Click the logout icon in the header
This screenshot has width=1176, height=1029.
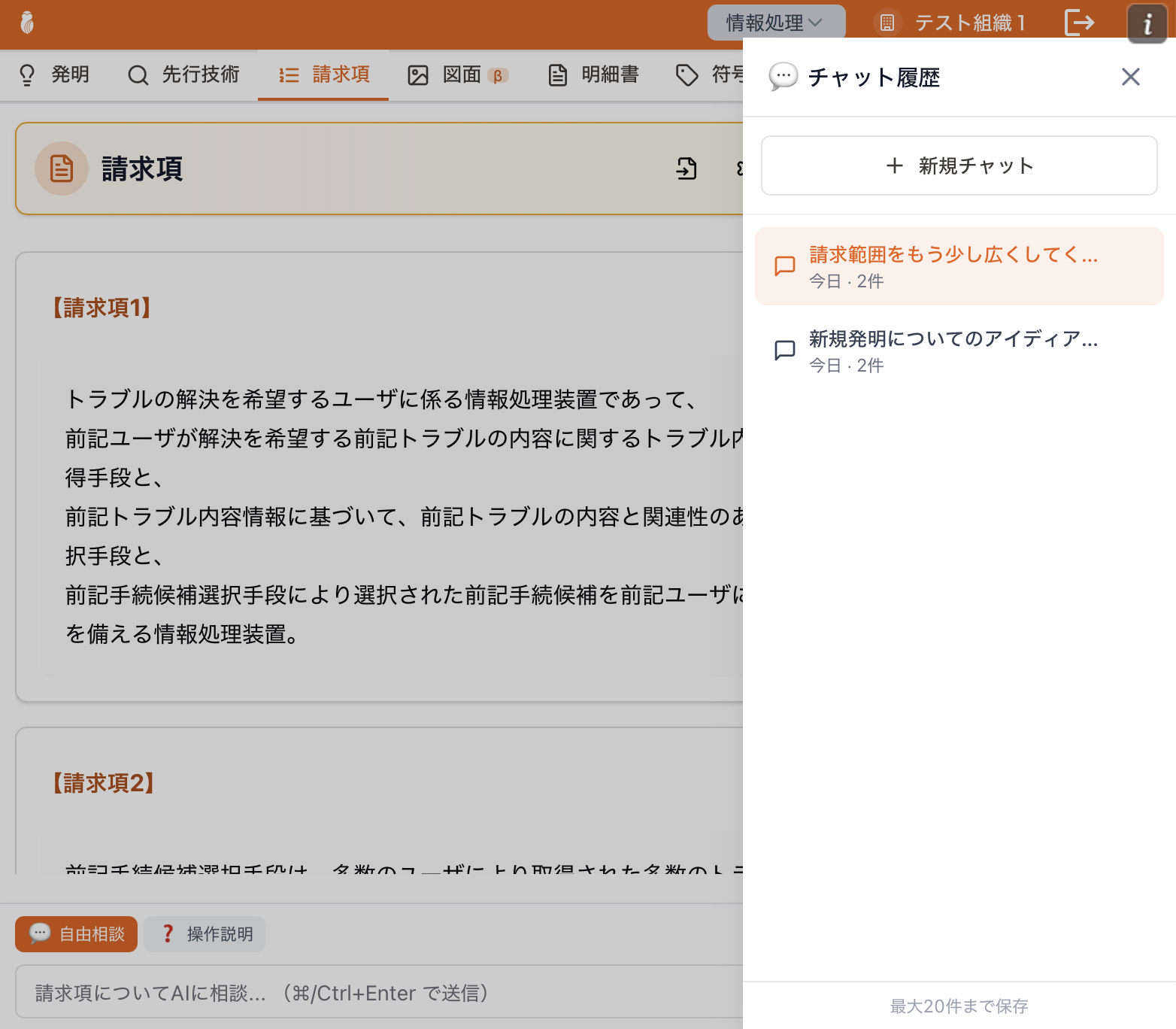pos(1079,23)
